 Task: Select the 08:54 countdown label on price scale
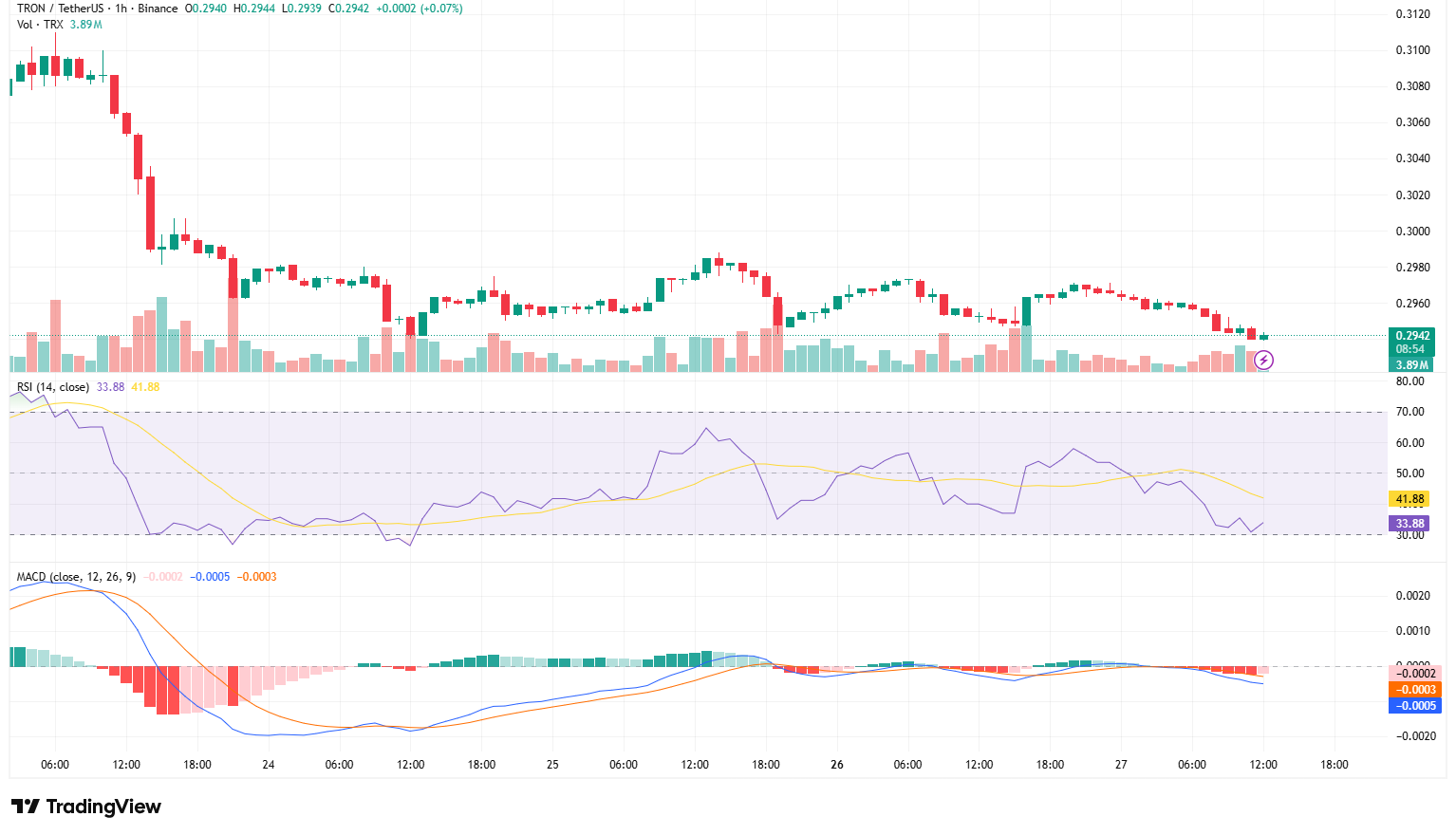point(1411,348)
